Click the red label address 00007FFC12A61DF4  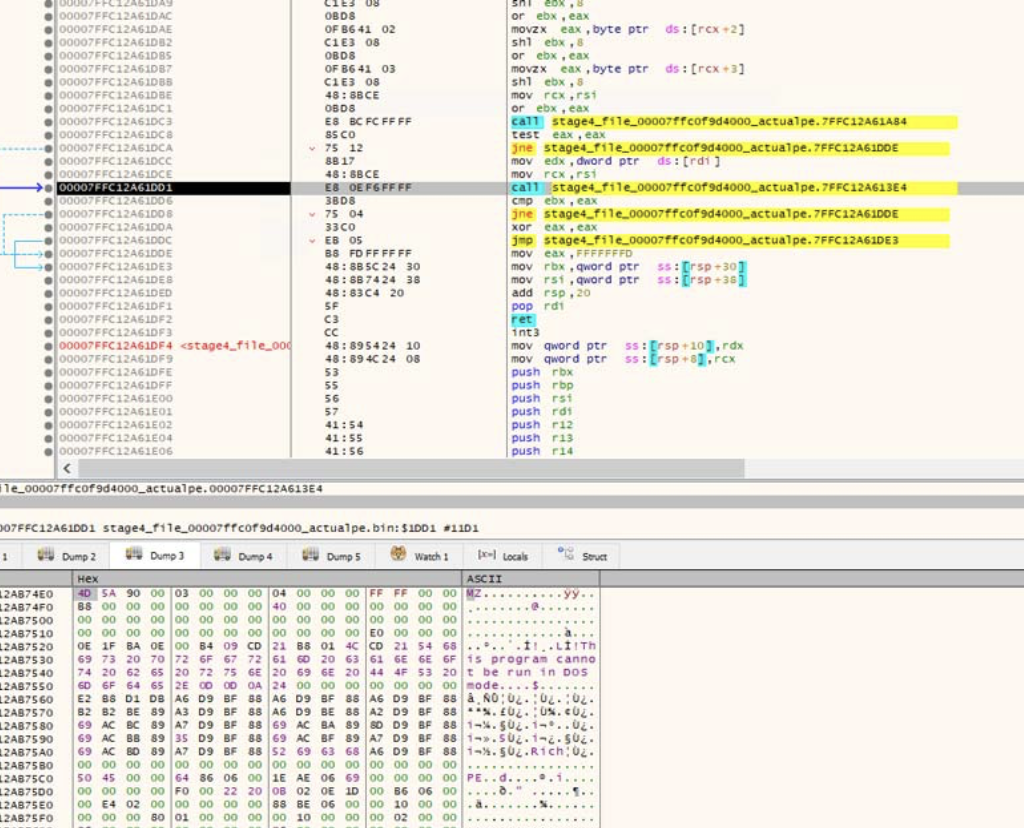(116, 346)
